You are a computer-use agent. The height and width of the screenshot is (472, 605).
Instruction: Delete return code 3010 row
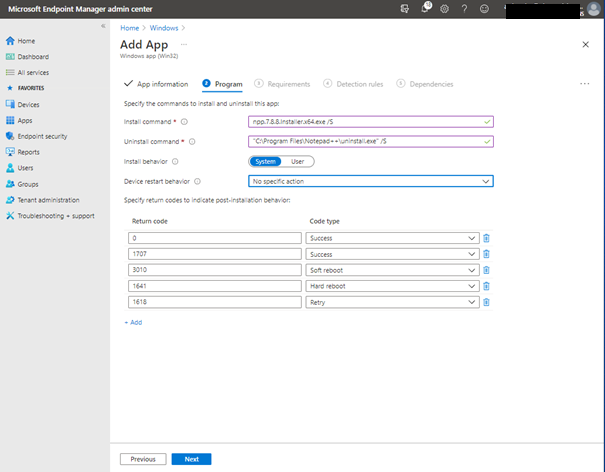pos(486,270)
